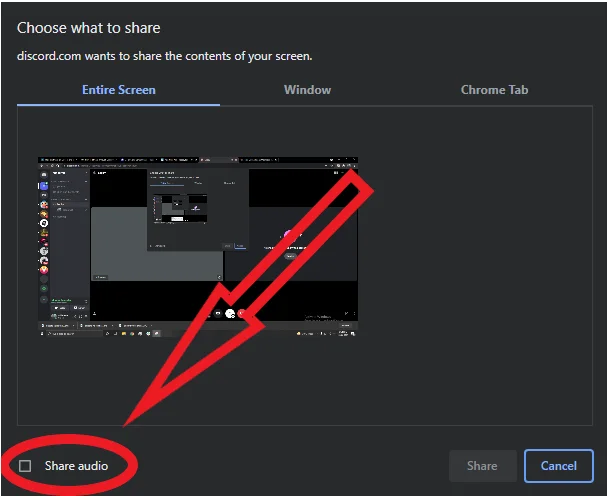Screen dimensions: 608x496
Task: Click camera icon in preview call controls
Action: (217, 313)
